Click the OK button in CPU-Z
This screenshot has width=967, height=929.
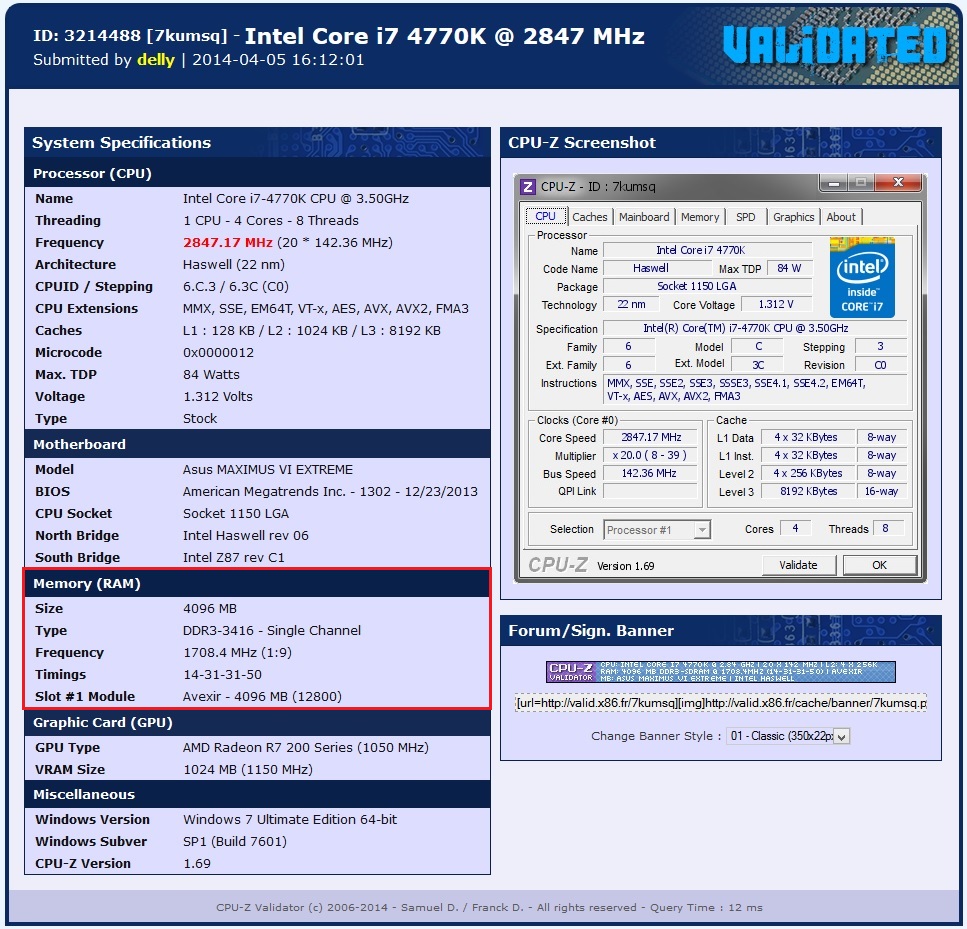879,565
